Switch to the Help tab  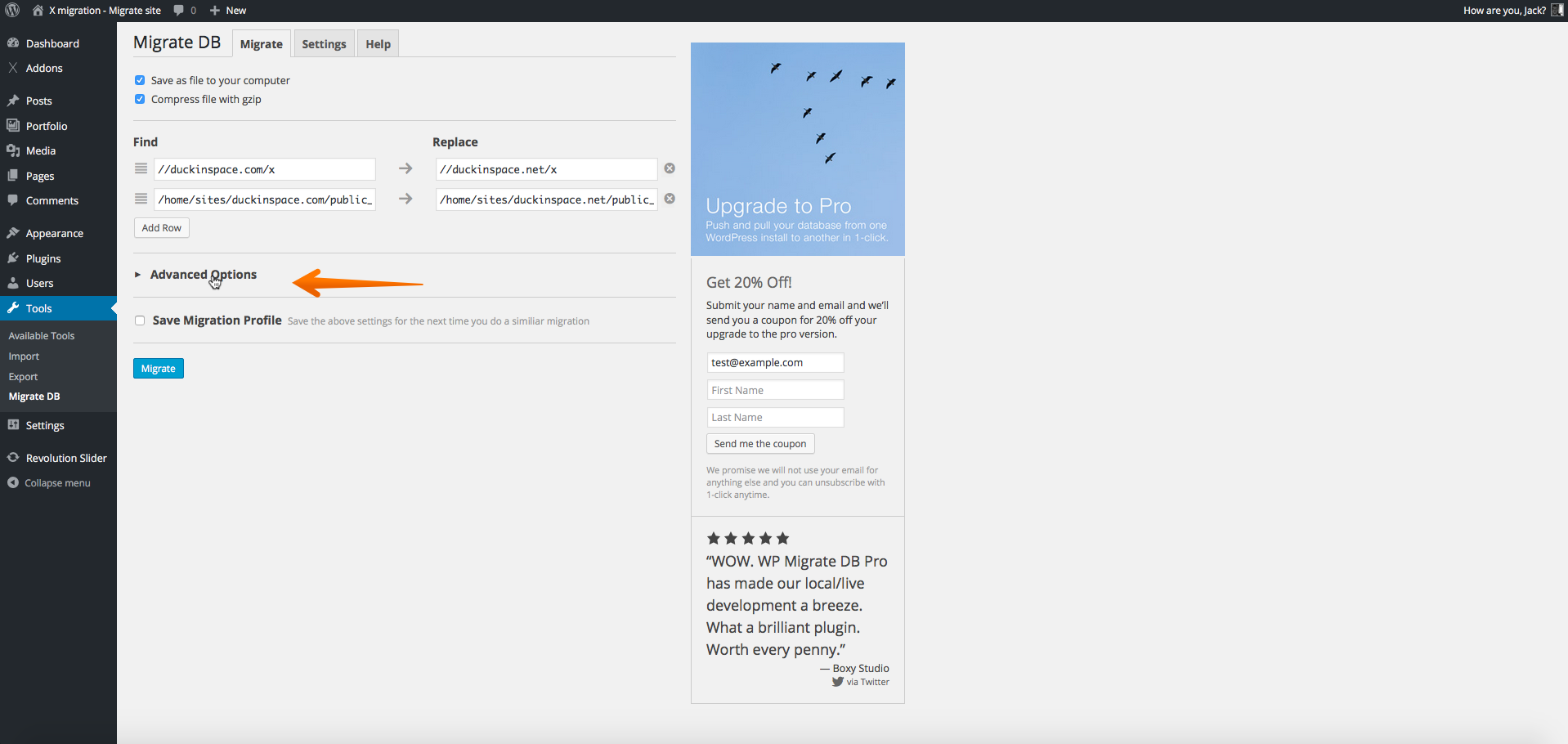[x=378, y=44]
